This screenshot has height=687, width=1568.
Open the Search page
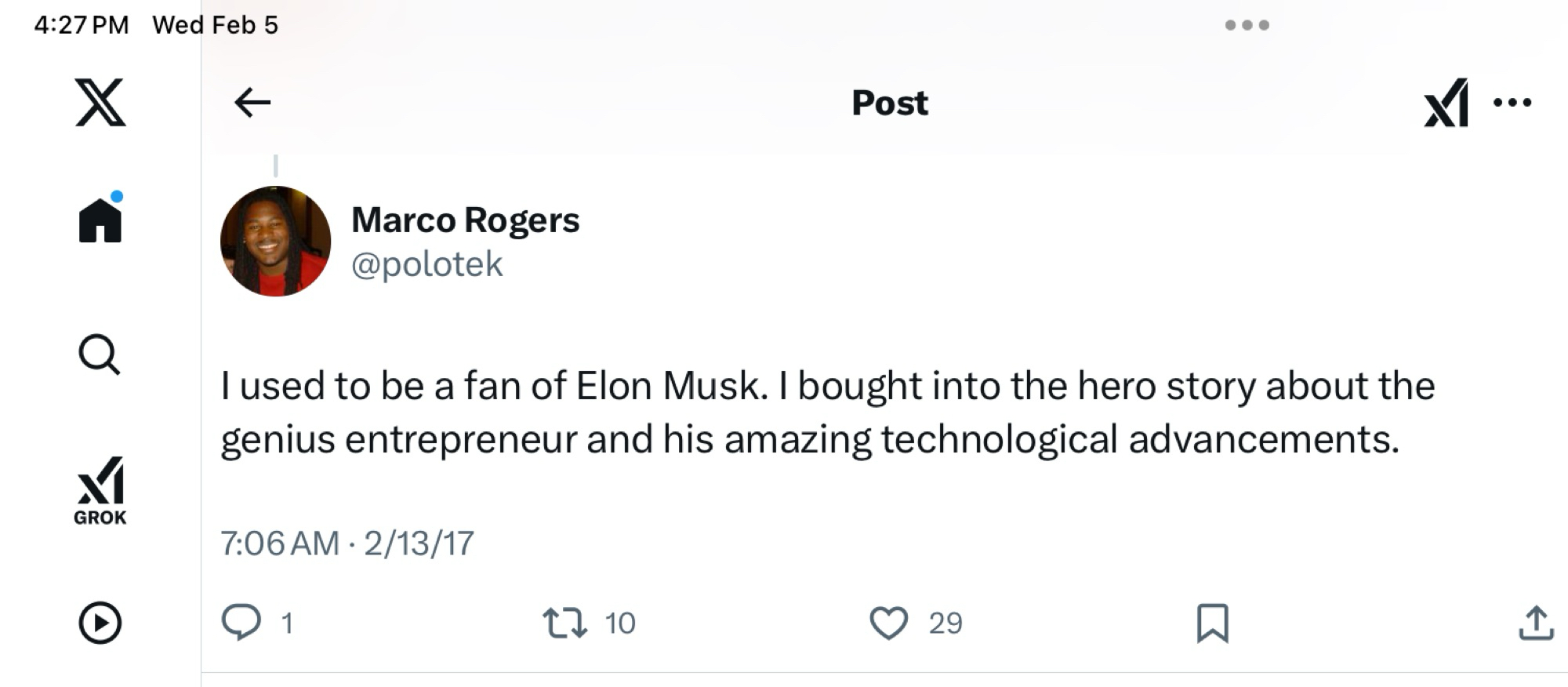pos(100,355)
